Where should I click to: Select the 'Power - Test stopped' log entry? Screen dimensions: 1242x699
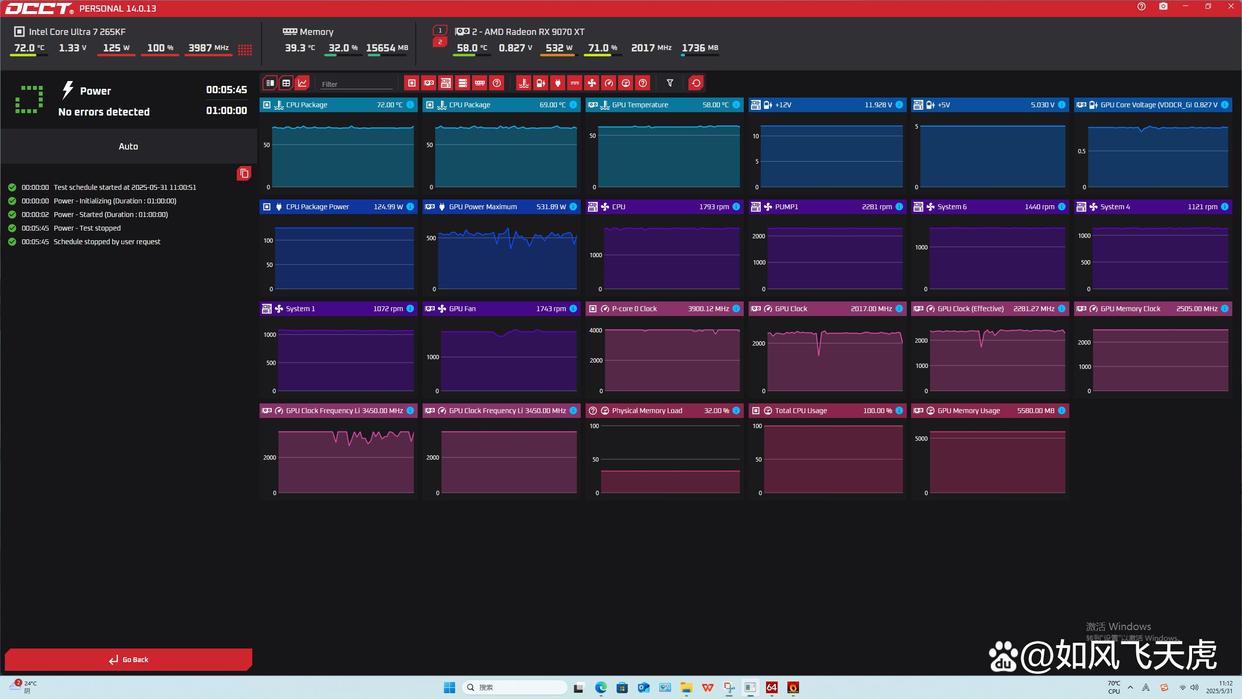[x=87, y=228]
